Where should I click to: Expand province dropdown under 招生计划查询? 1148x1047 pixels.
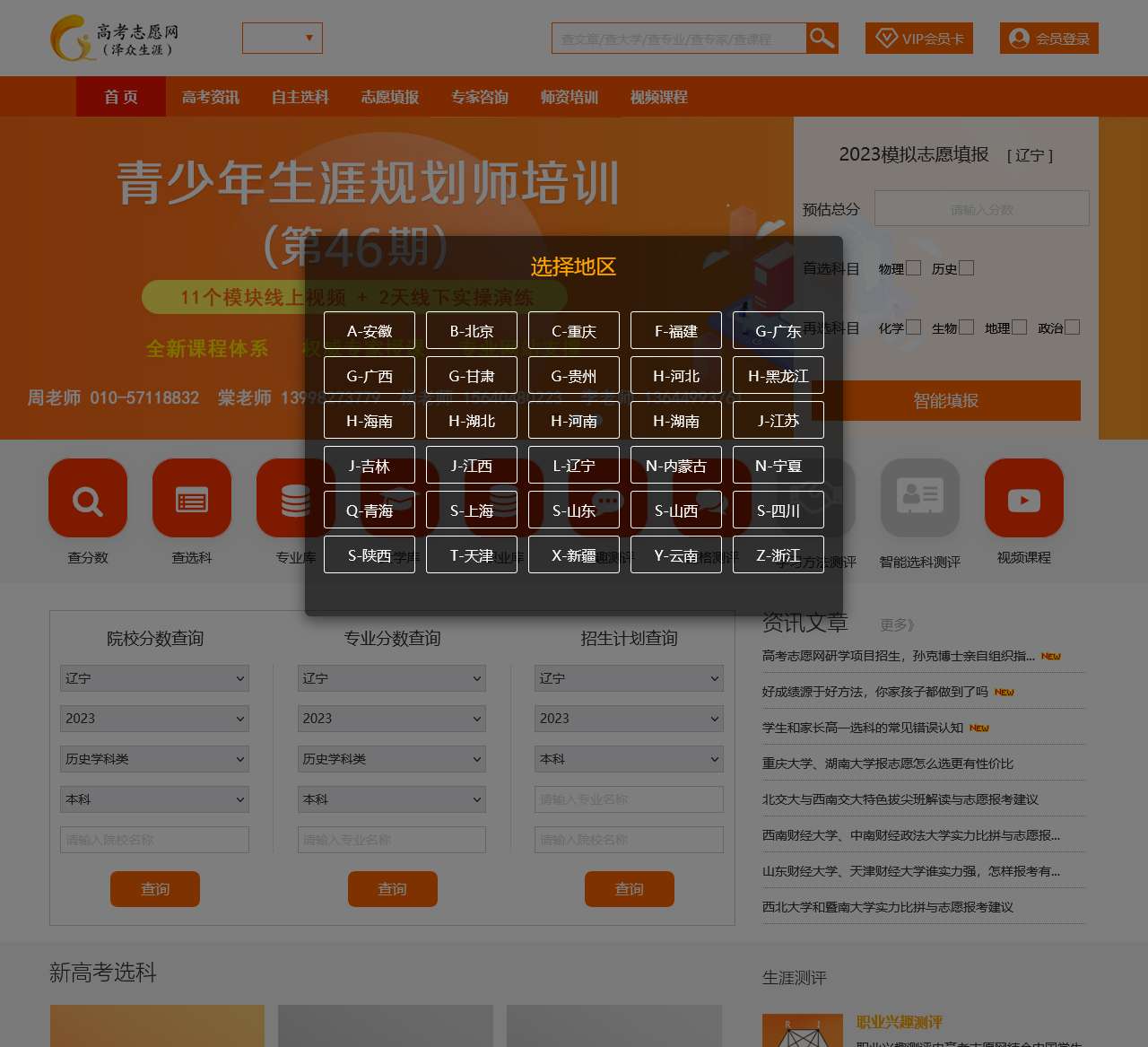629,678
